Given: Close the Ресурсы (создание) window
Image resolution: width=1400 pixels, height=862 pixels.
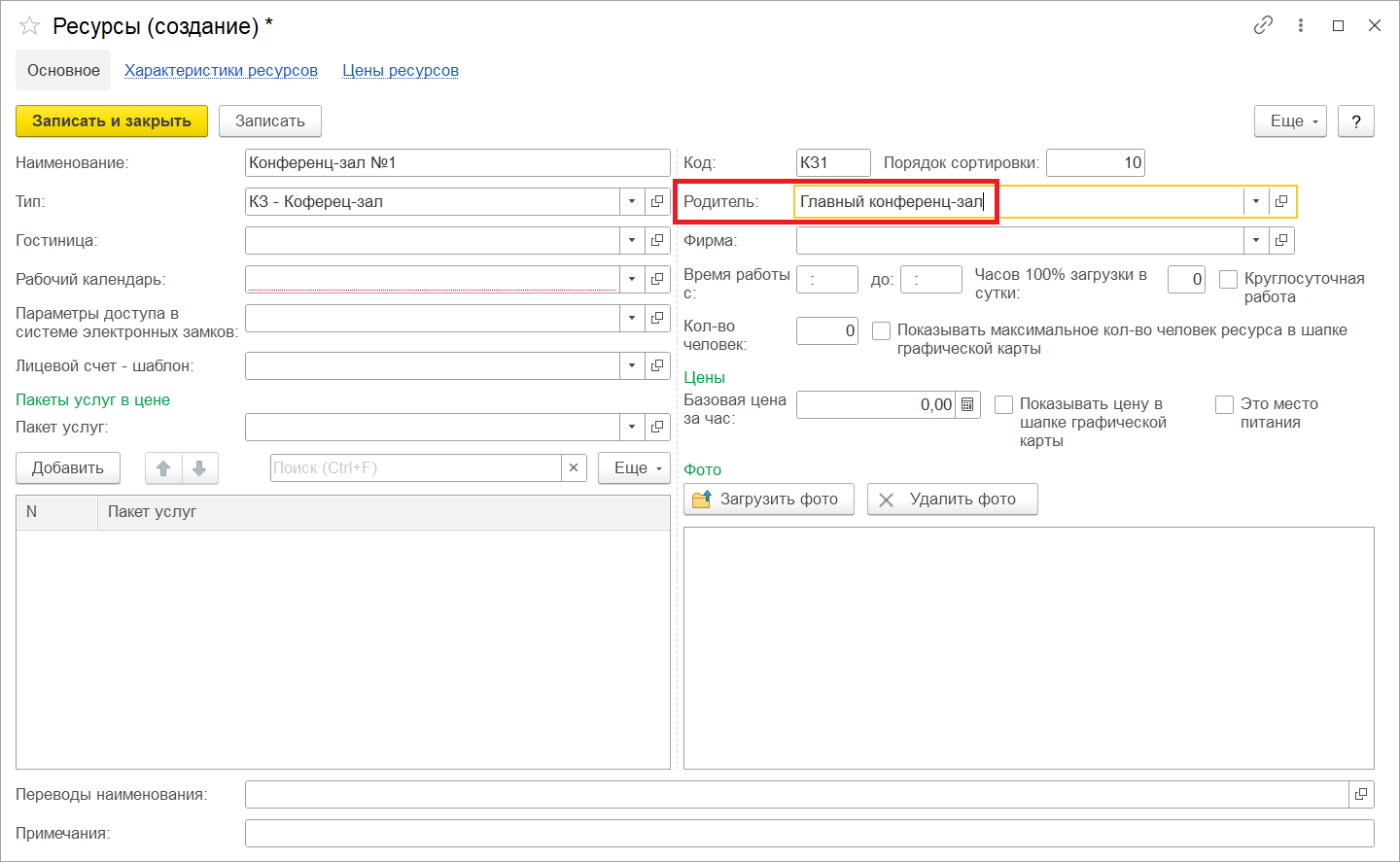Looking at the screenshot, I should coord(1375,25).
